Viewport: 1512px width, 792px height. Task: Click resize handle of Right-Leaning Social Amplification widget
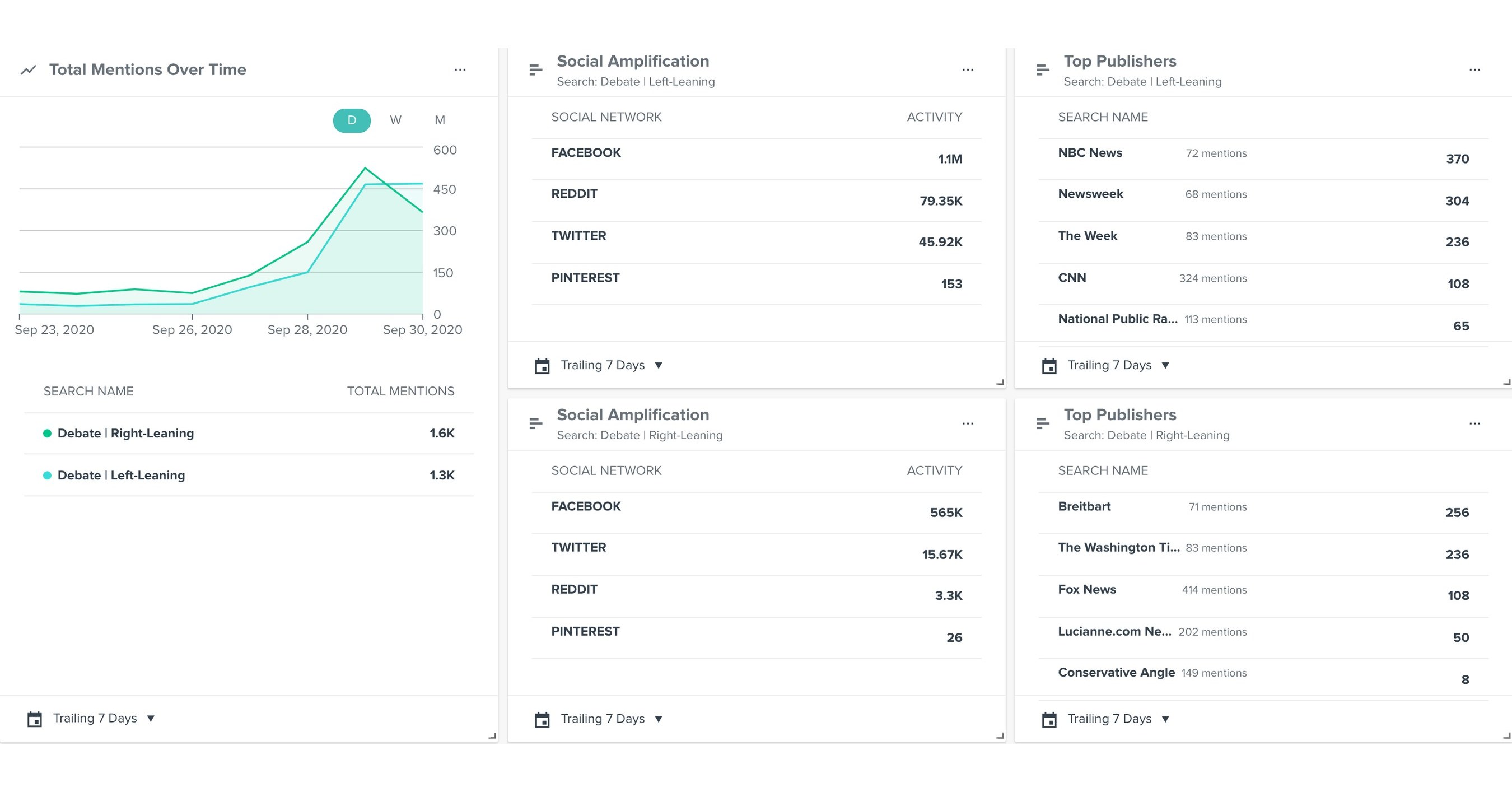click(x=1000, y=735)
